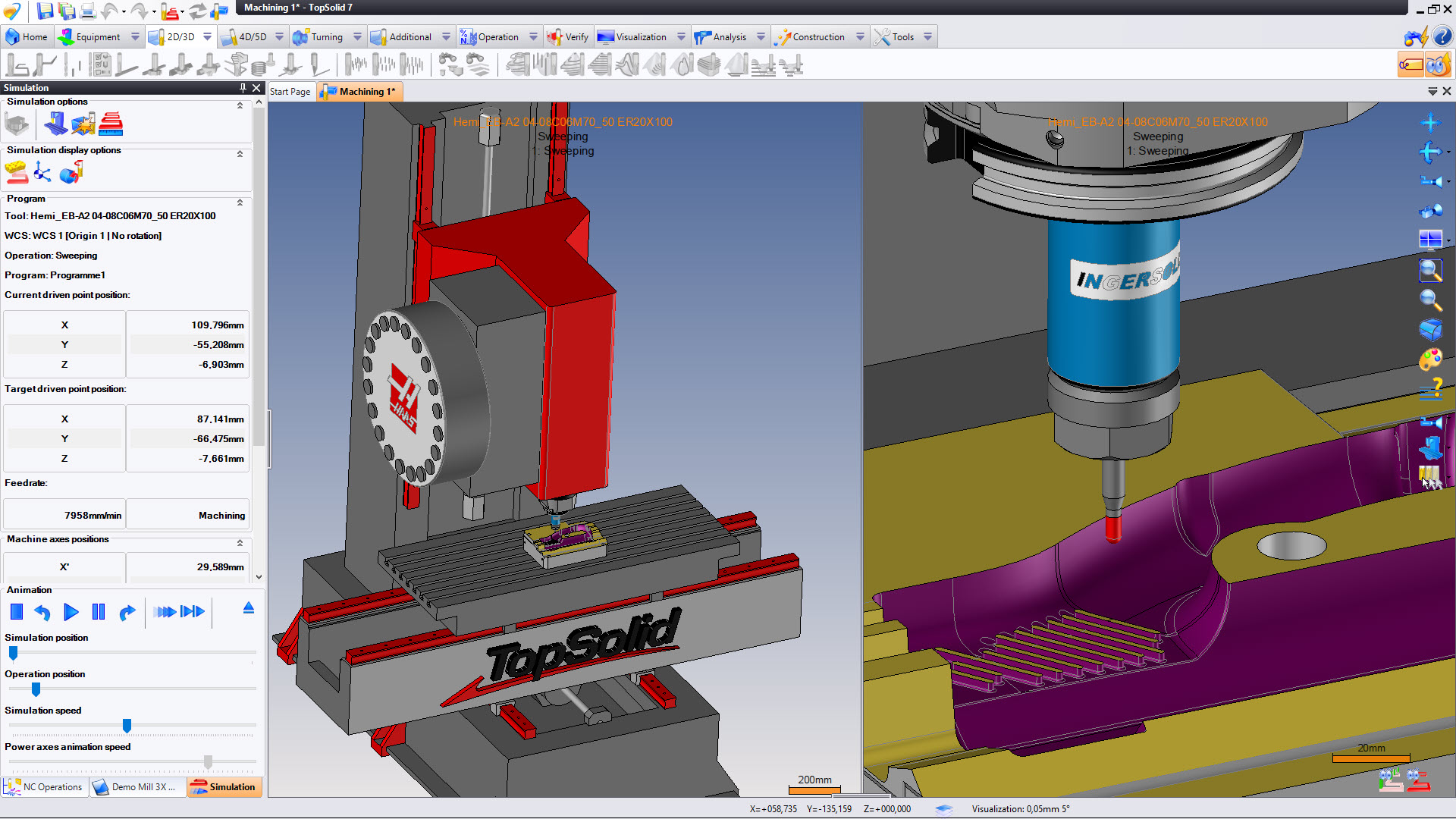Click the red stacked layers icon in Simulation options

(x=111, y=124)
